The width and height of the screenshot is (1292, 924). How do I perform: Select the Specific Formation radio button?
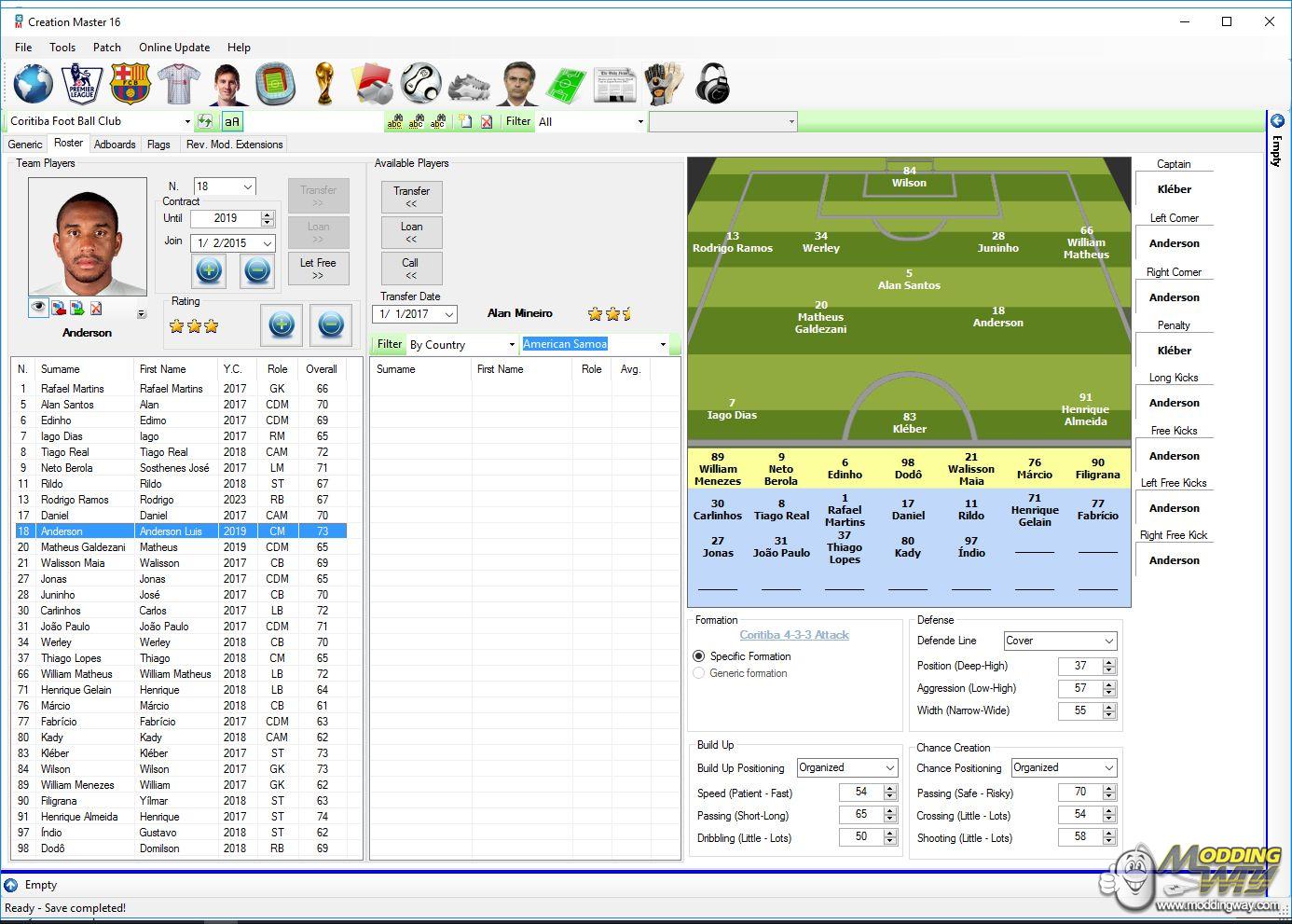tap(698, 656)
